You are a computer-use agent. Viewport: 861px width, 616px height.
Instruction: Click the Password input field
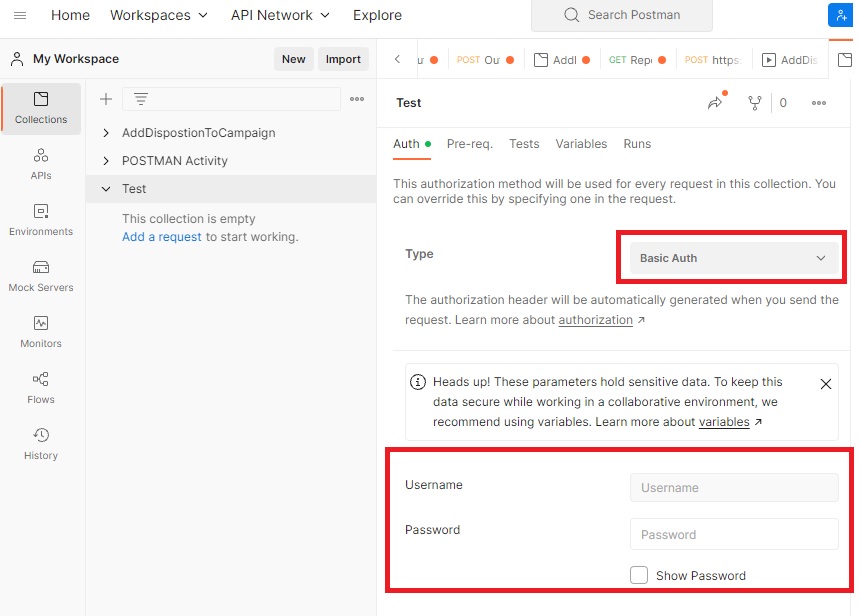(x=734, y=534)
